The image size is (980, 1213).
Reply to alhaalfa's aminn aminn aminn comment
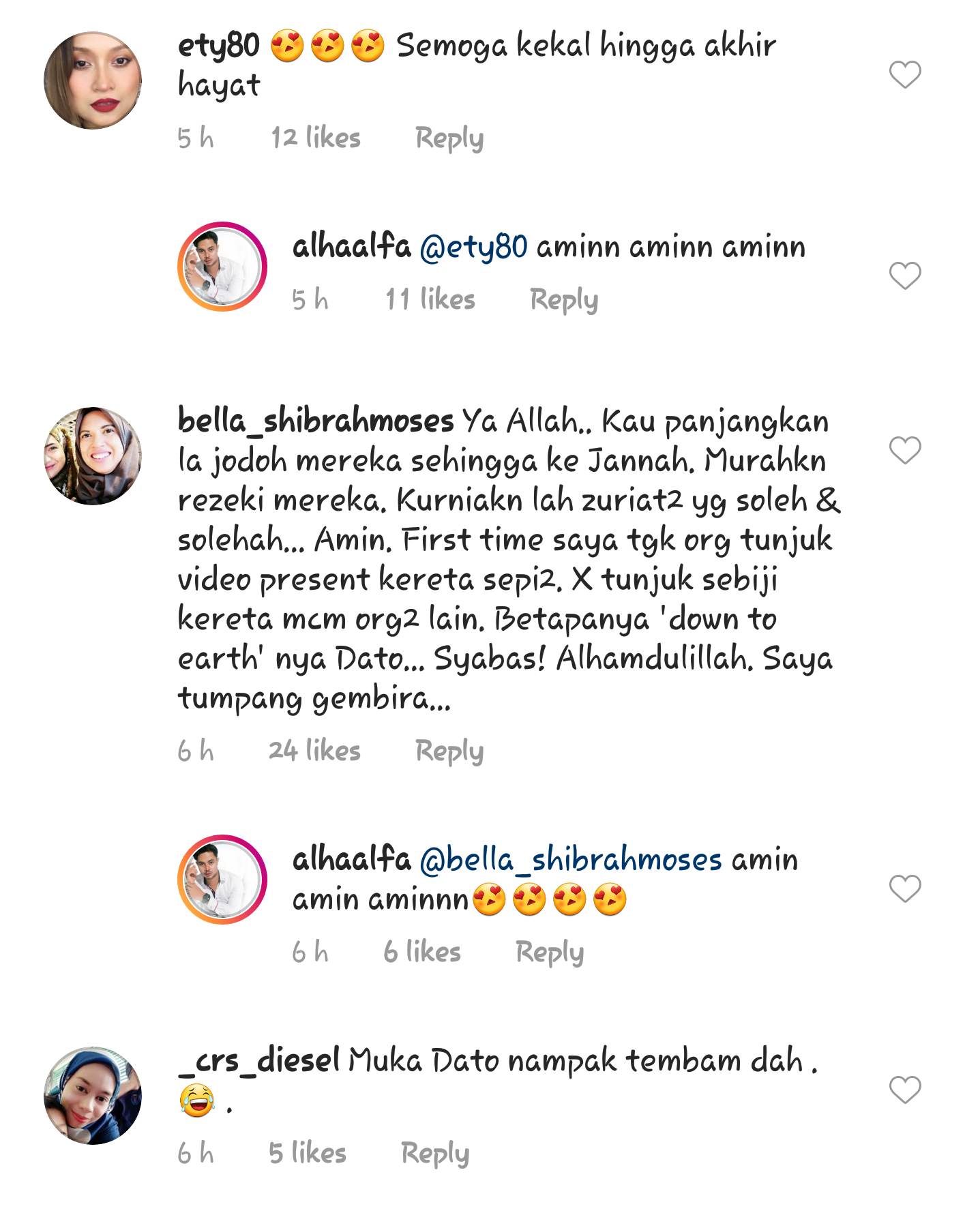(x=564, y=300)
